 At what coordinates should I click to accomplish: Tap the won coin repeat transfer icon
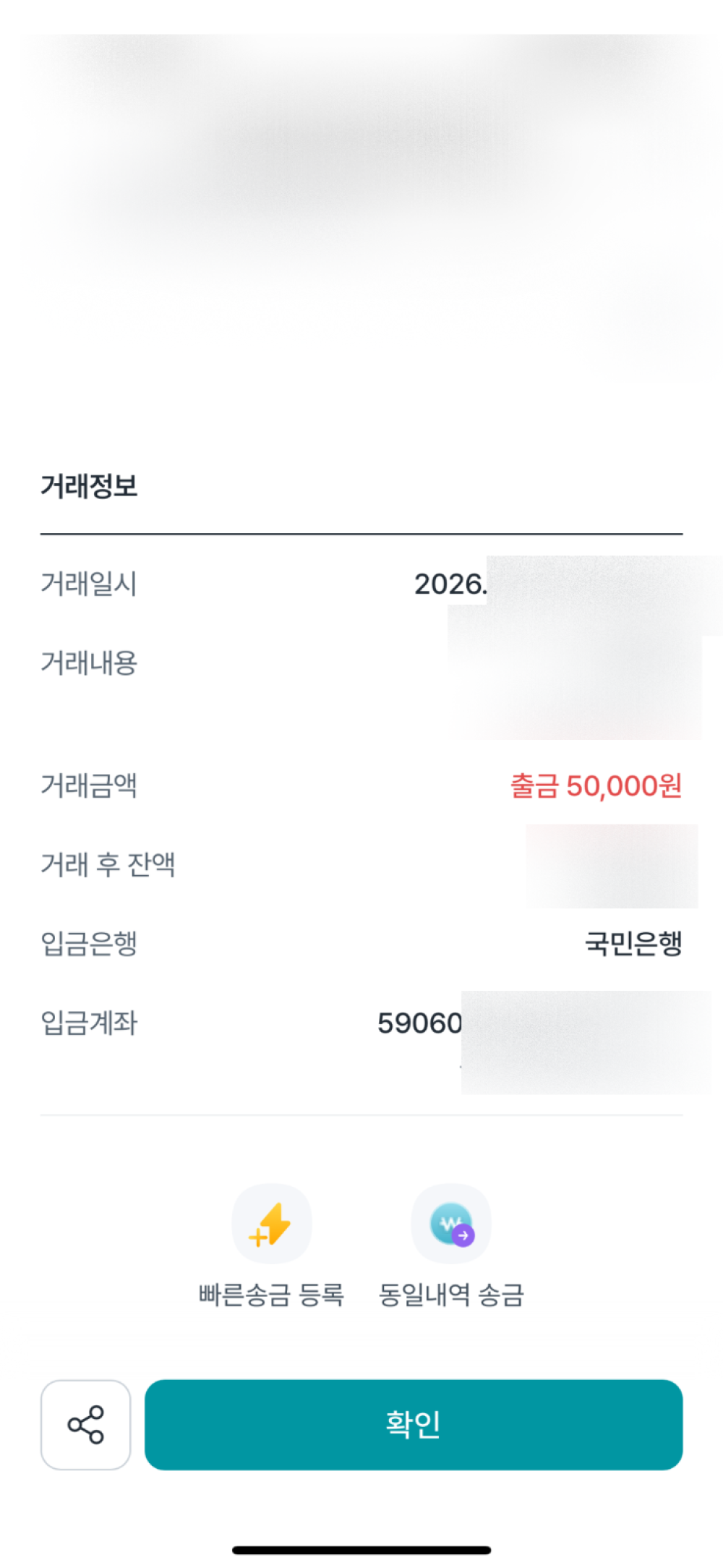[451, 1224]
